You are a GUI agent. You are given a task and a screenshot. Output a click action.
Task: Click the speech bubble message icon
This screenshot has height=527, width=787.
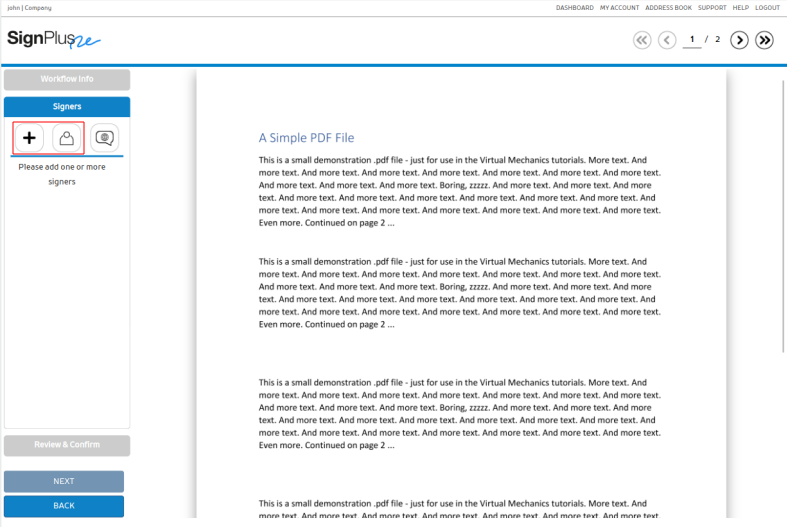coord(104,138)
